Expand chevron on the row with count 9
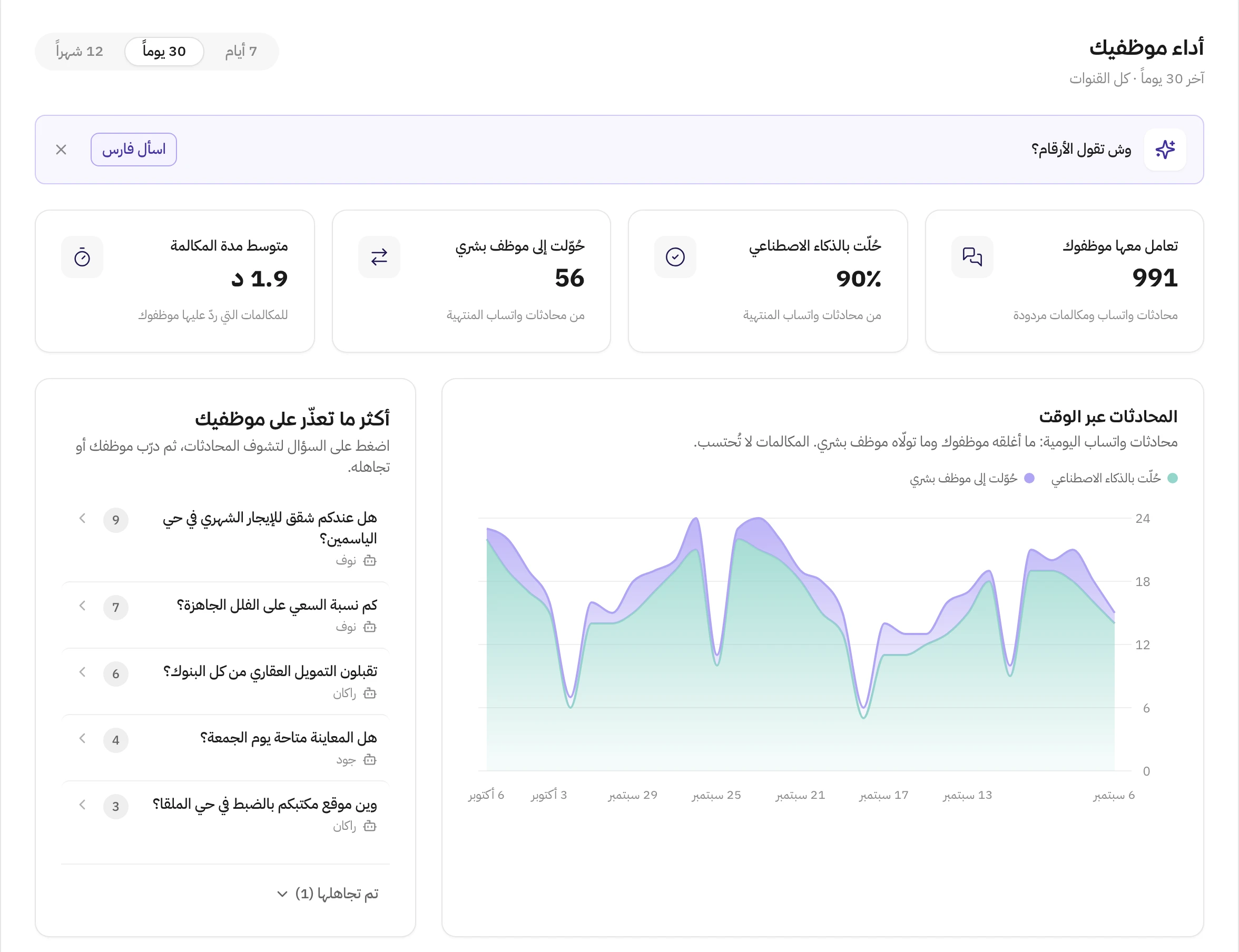The image size is (1239, 952). pos(82,518)
